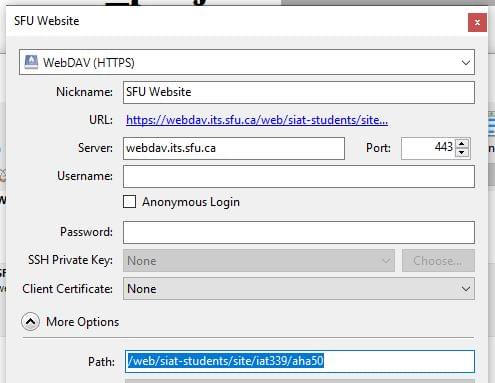Click the WebDAV drive icon in protocol selector
The width and height of the screenshot is (495, 383).
click(x=31, y=62)
